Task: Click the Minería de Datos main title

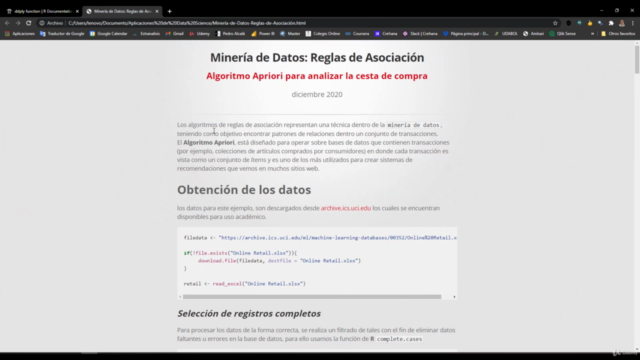Action: click(x=317, y=58)
